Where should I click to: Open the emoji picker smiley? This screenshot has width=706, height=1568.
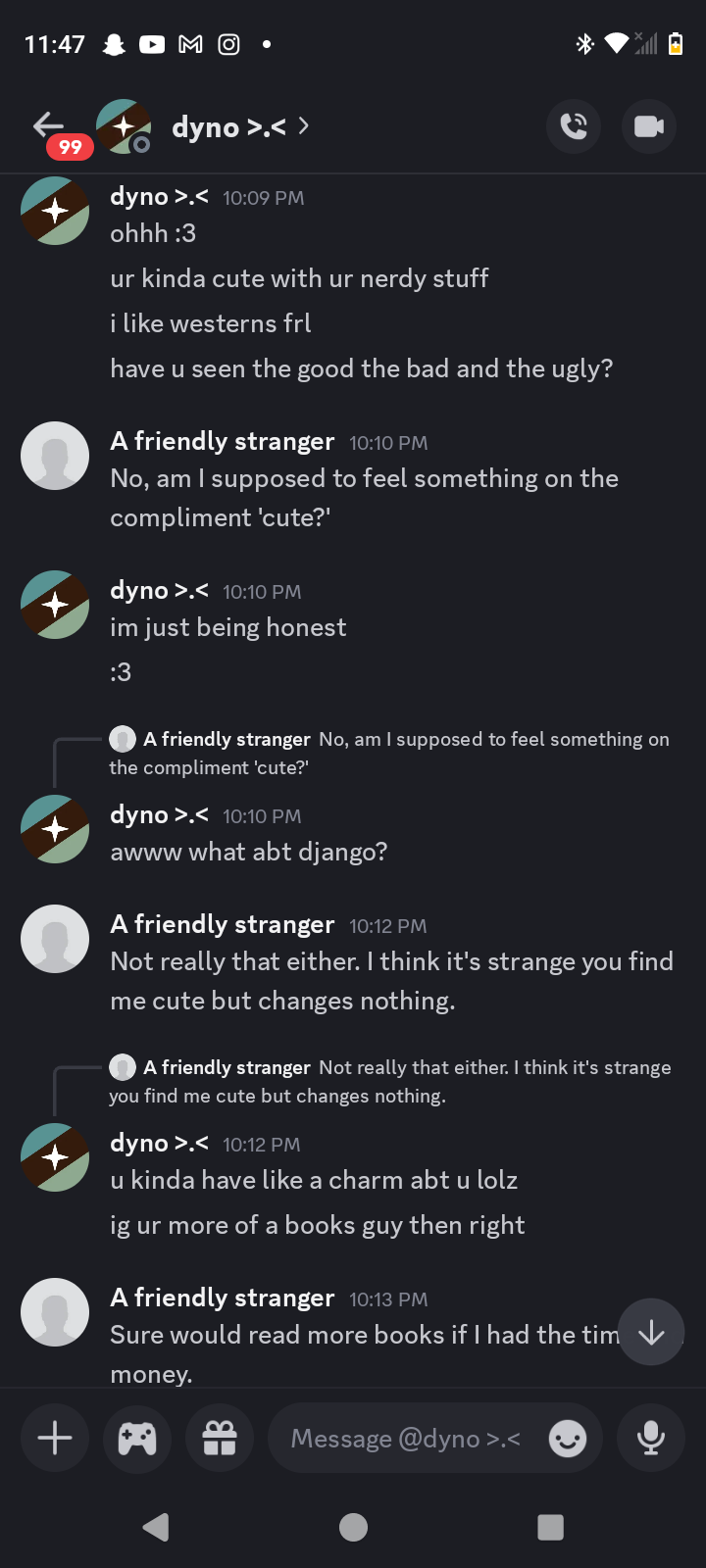568,1438
